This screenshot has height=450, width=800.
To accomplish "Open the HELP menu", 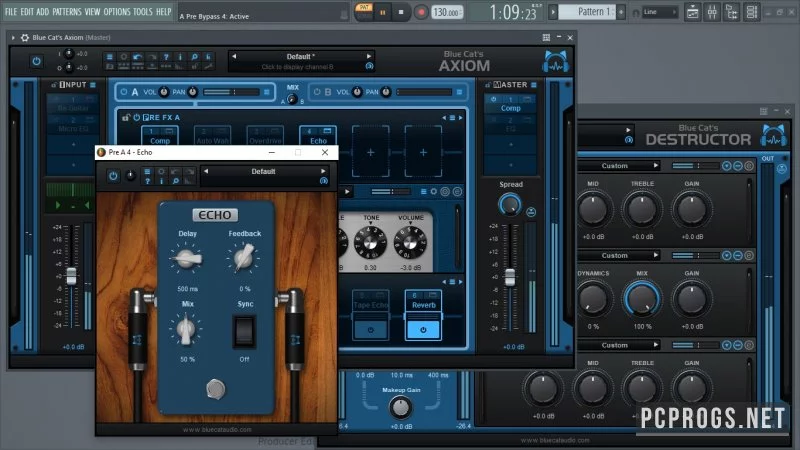I will pos(163,11).
